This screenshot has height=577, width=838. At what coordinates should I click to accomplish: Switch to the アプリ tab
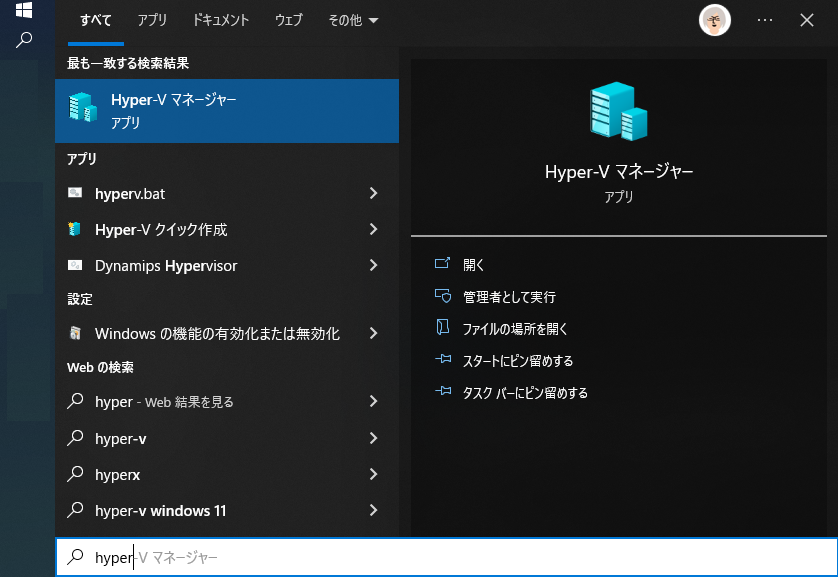click(x=152, y=20)
